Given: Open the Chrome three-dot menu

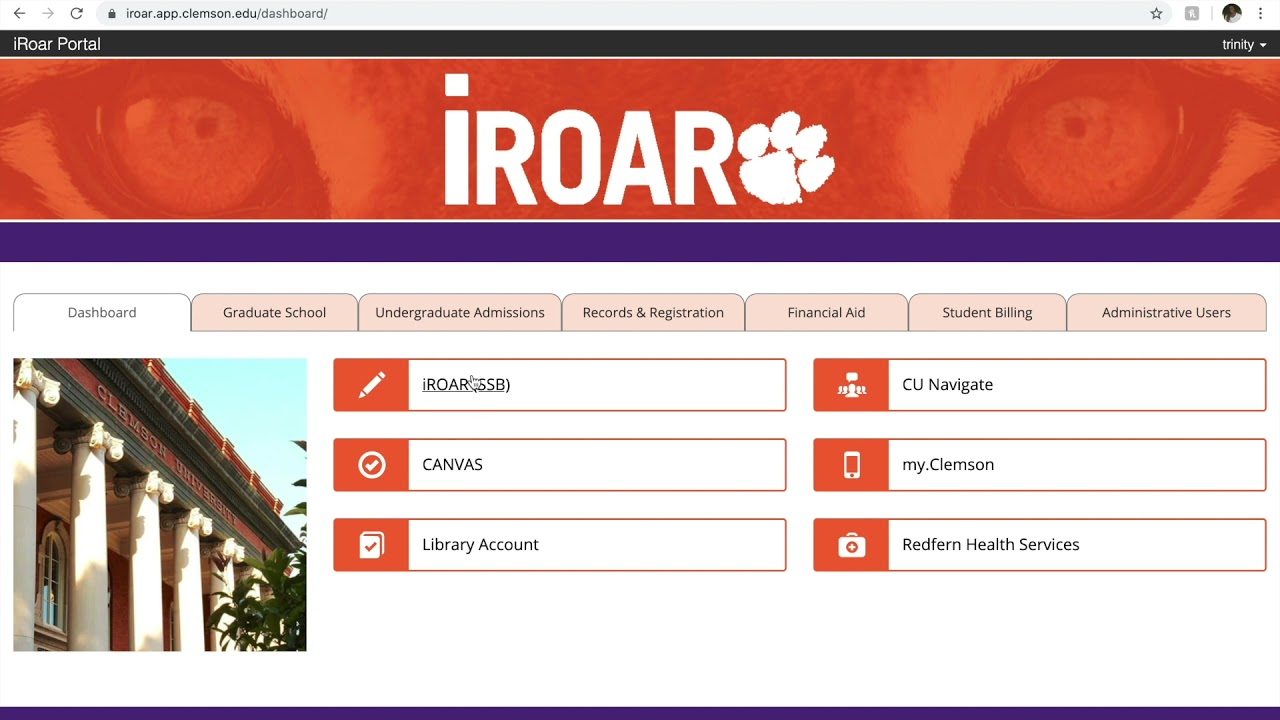Looking at the screenshot, I should (x=1260, y=14).
